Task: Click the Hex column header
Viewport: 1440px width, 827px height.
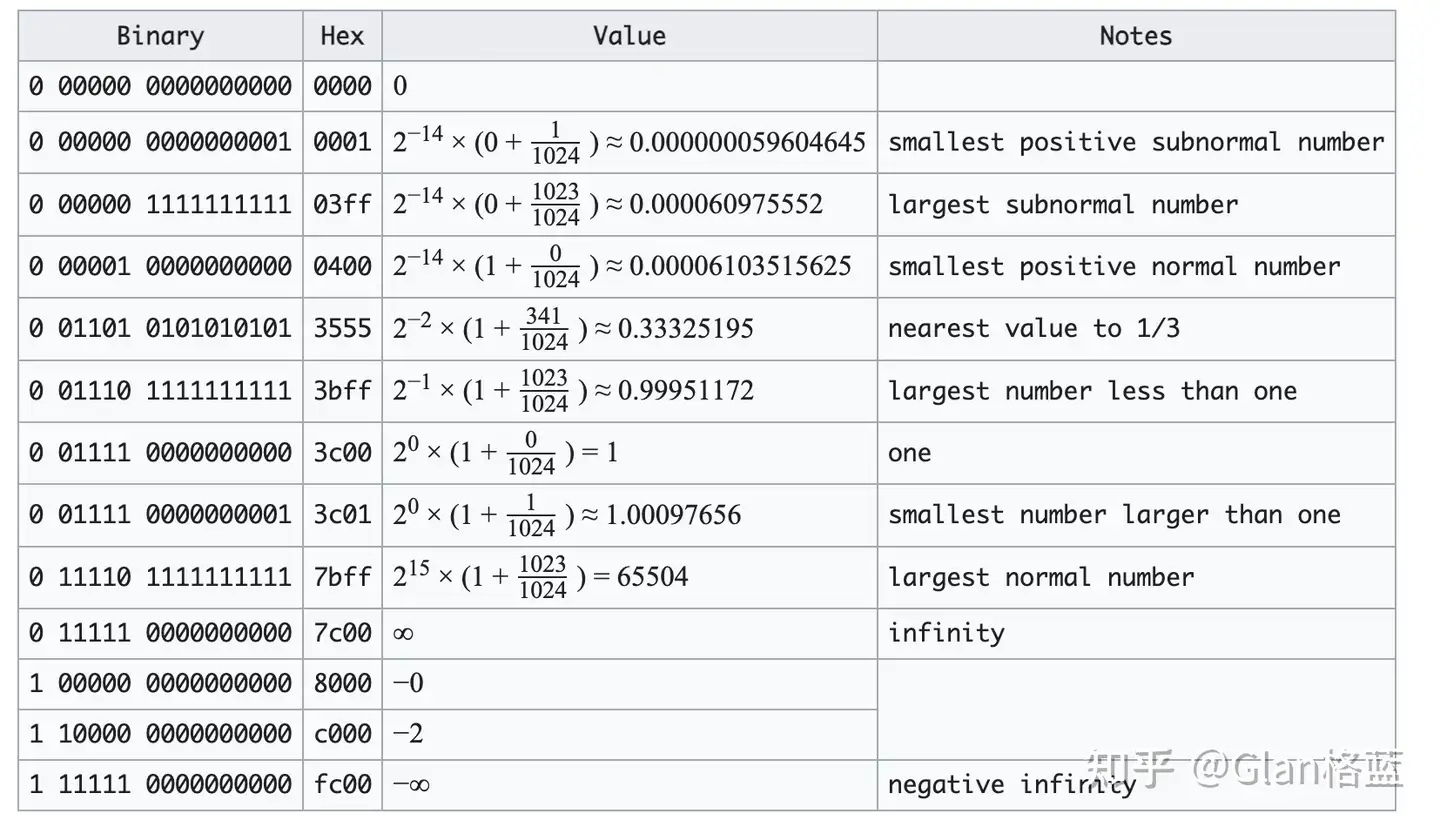Action: click(342, 36)
